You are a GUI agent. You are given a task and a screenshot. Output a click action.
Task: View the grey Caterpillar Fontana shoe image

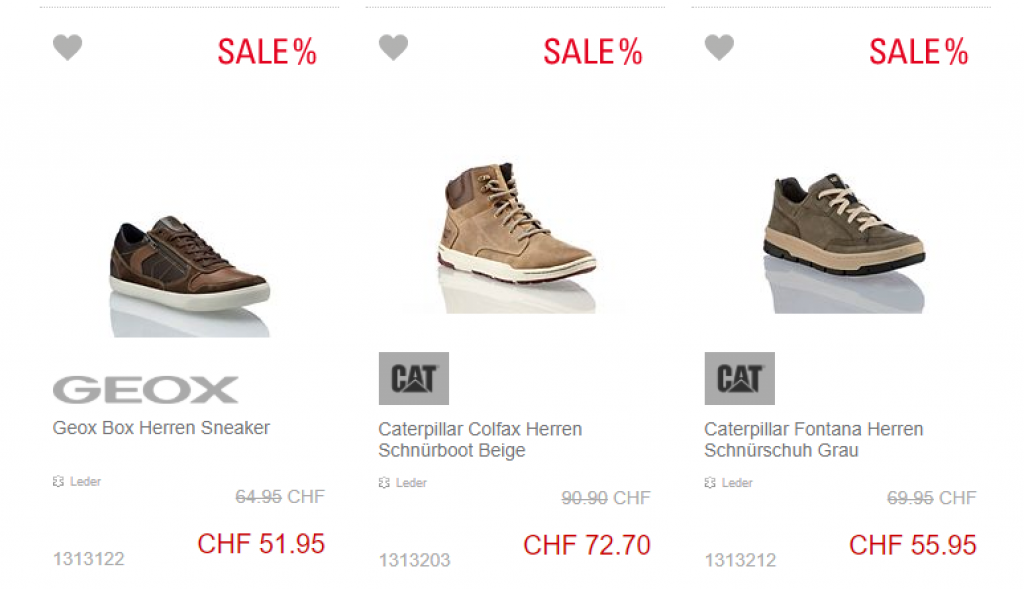click(x=842, y=225)
